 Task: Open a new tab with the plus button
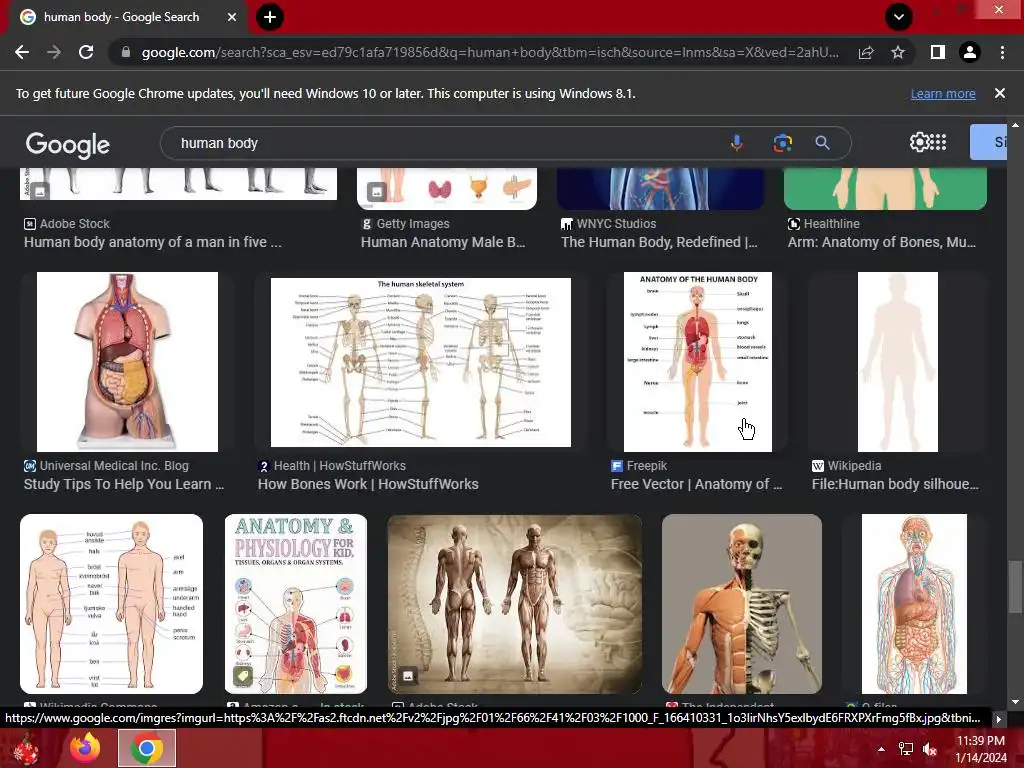coord(270,17)
